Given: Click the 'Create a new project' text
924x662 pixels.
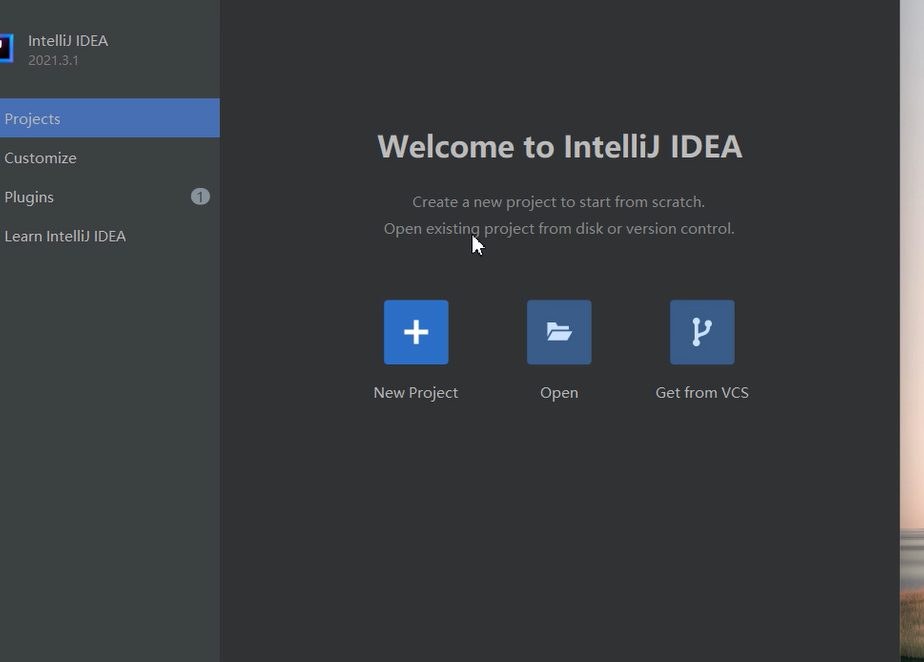Looking at the screenshot, I should pos(559,202).
